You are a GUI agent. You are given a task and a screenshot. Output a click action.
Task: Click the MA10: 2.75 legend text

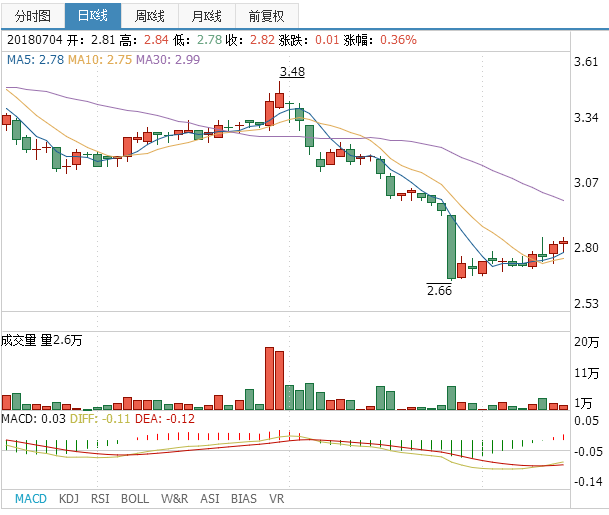coord(100,59)
